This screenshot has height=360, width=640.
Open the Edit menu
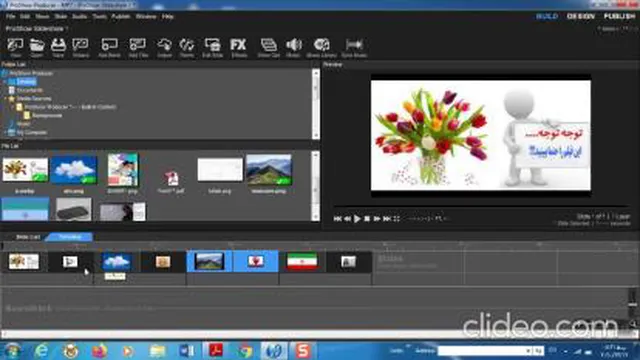click(x=25, y=17)
